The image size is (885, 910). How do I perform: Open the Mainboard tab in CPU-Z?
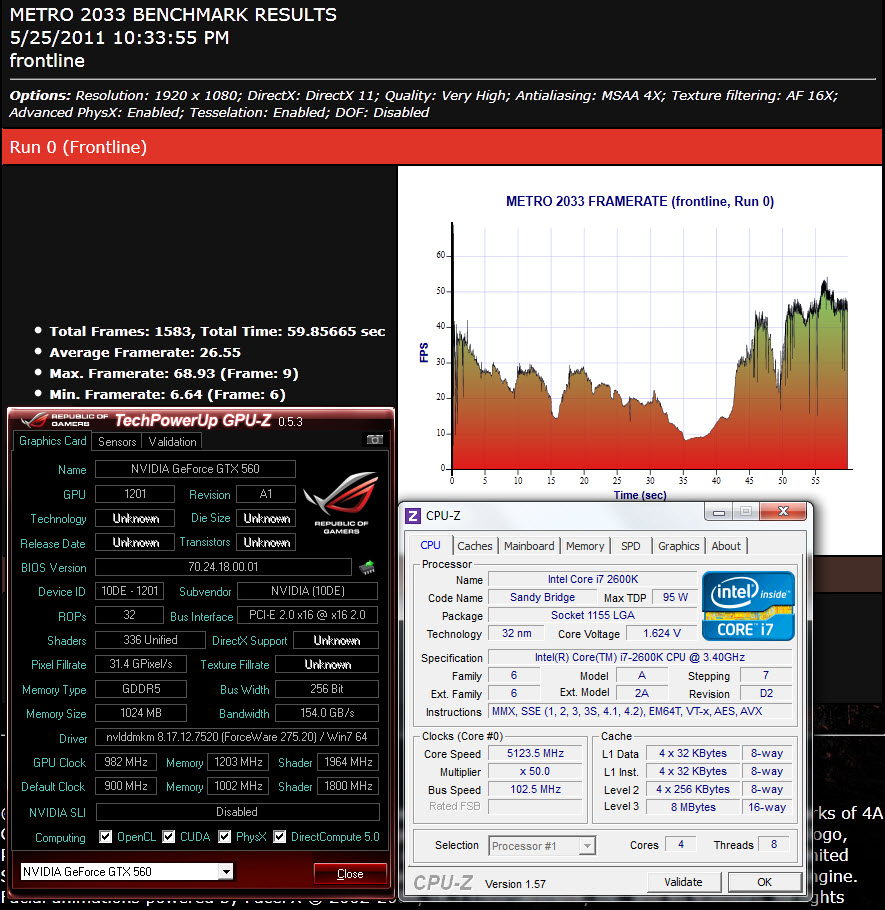(x=529, y=546)
